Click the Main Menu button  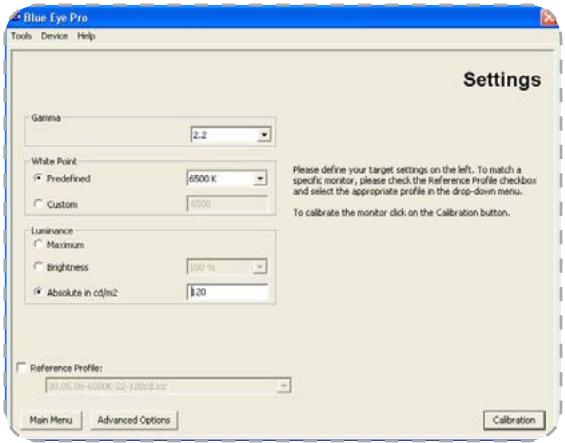point(51,420)
